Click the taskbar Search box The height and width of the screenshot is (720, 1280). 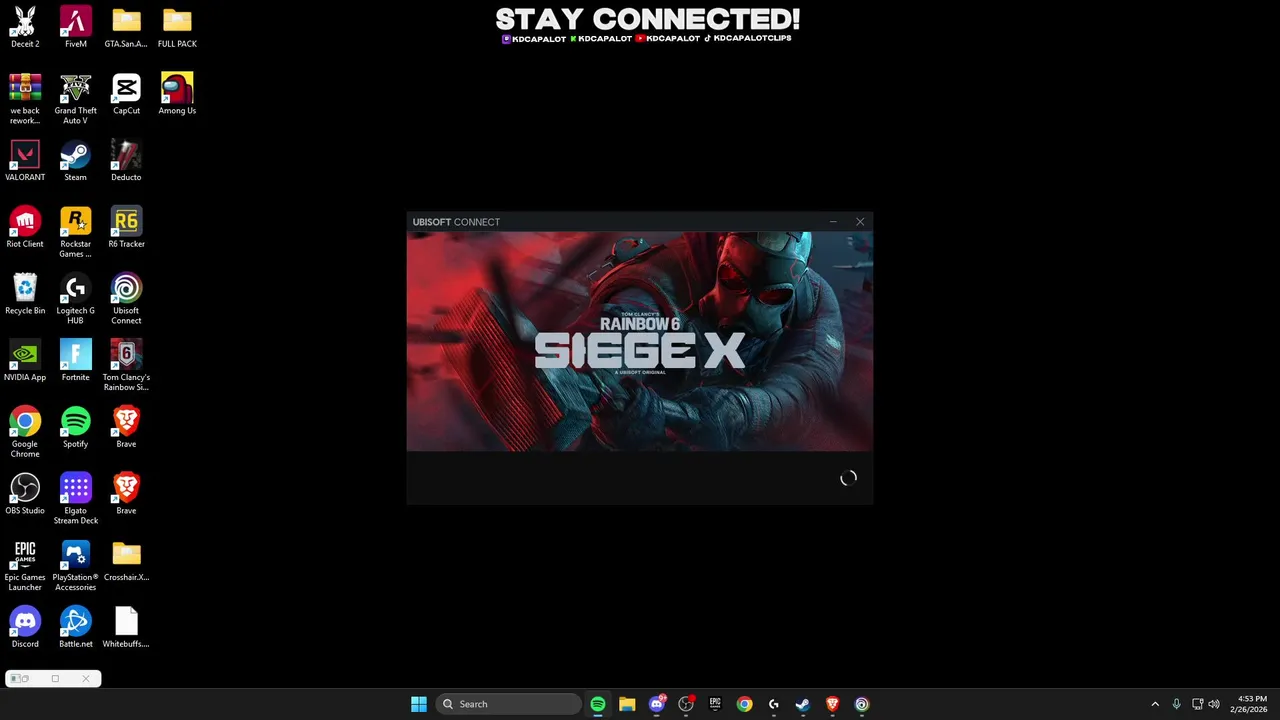point(508,704)
